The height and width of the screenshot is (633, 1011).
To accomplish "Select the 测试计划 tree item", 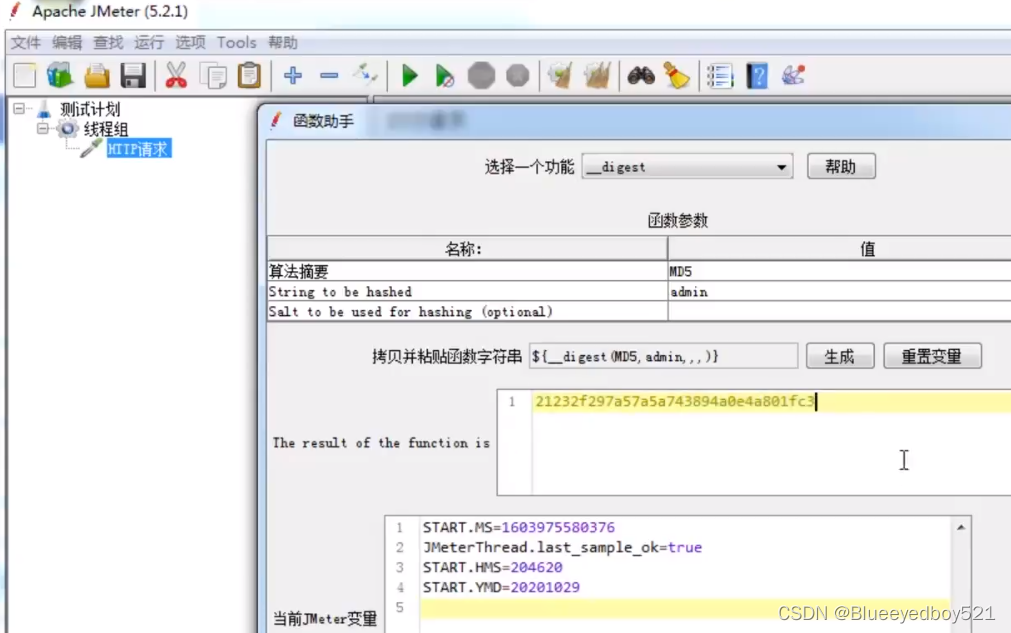I will 90,110.
